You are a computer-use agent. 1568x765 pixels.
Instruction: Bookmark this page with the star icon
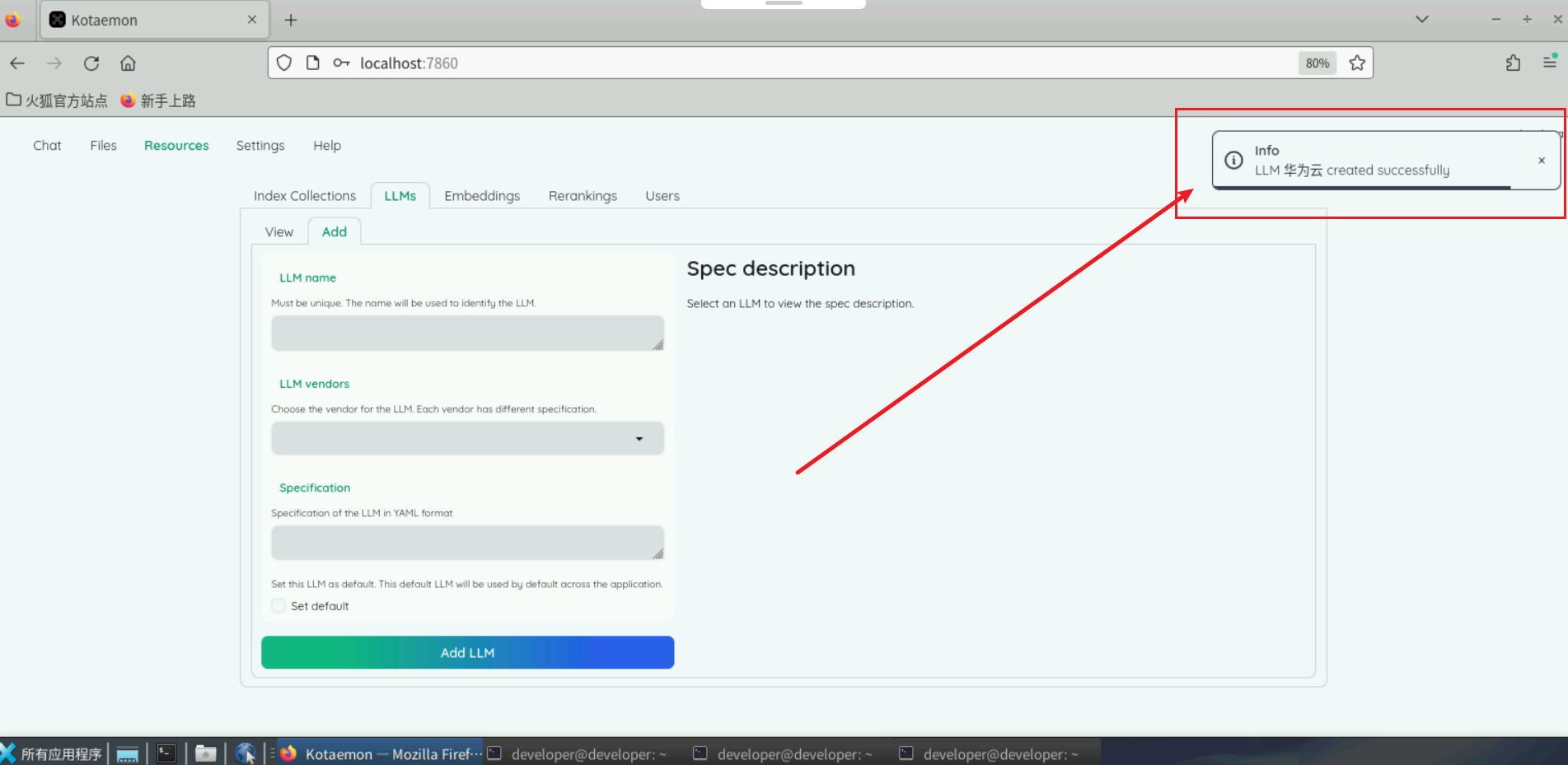pos(1357,63)
